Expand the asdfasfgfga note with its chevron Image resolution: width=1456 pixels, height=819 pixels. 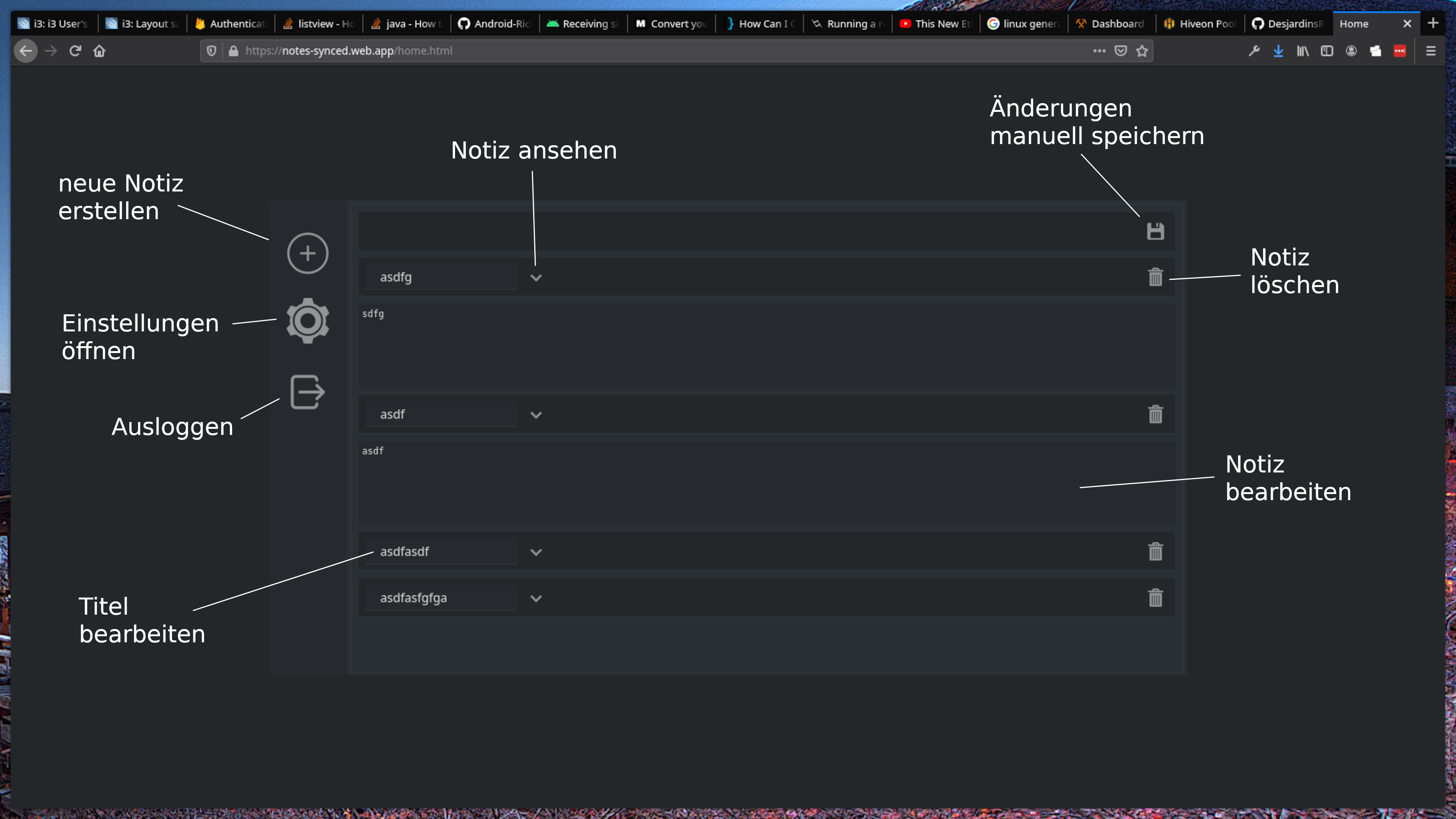[536, 599]
